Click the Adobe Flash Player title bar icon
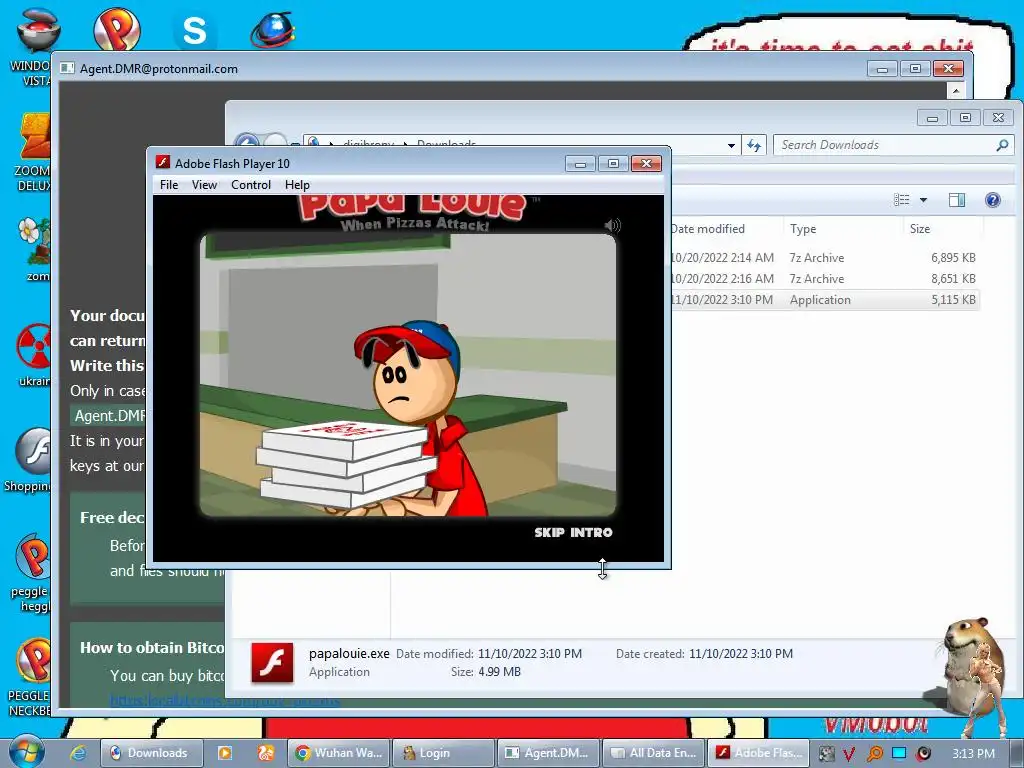The image size is (1024, 768). (x=163, y=163)
